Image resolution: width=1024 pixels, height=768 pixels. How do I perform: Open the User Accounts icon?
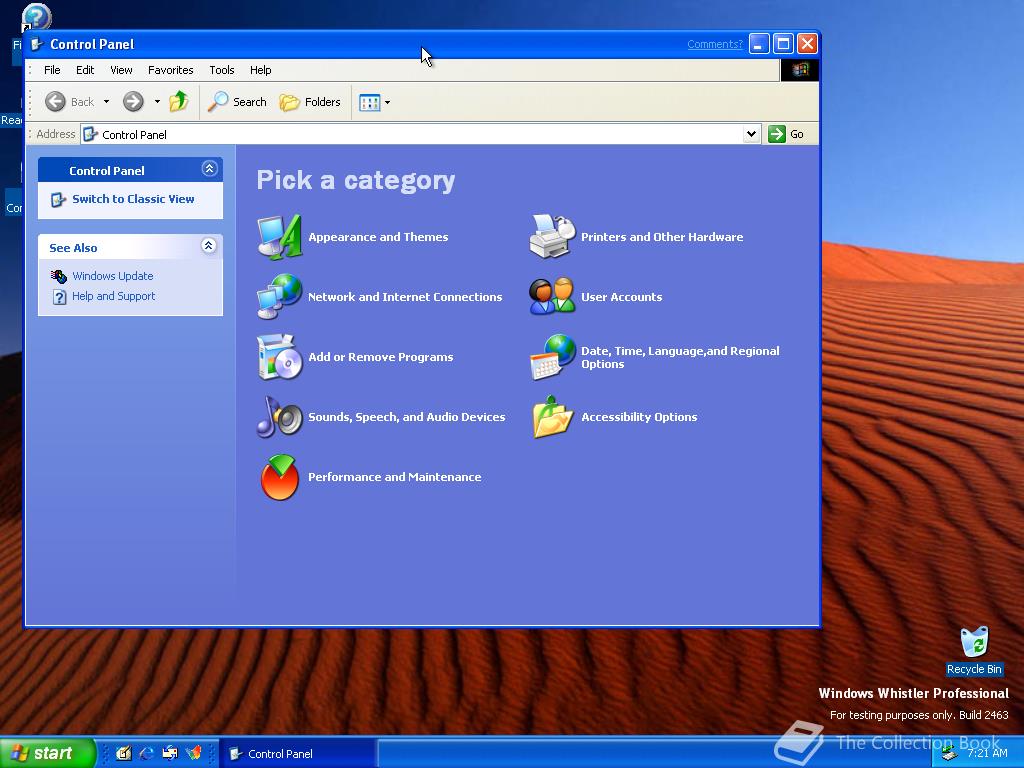(x=552, y=296)
